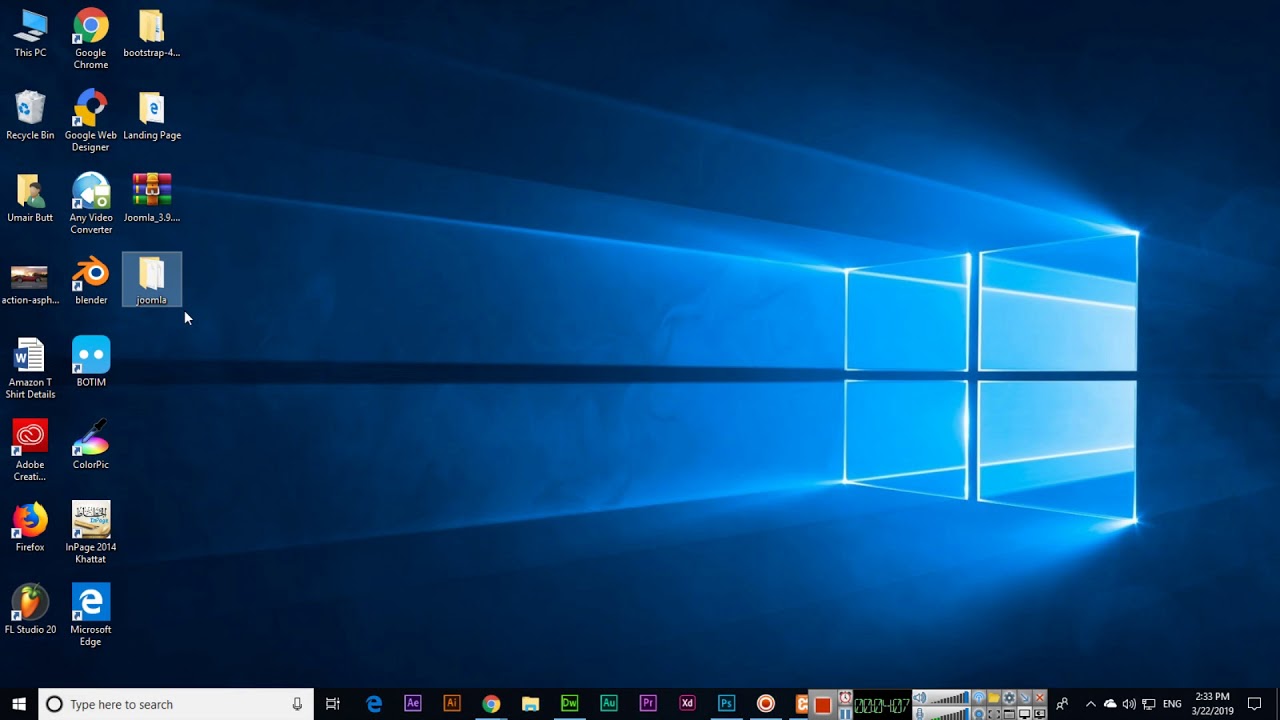Image resolution: width=1280 pixels, height=720 pixels.
Task: Select the bootstrap-4 folder on the desktop
Action: 151,33
